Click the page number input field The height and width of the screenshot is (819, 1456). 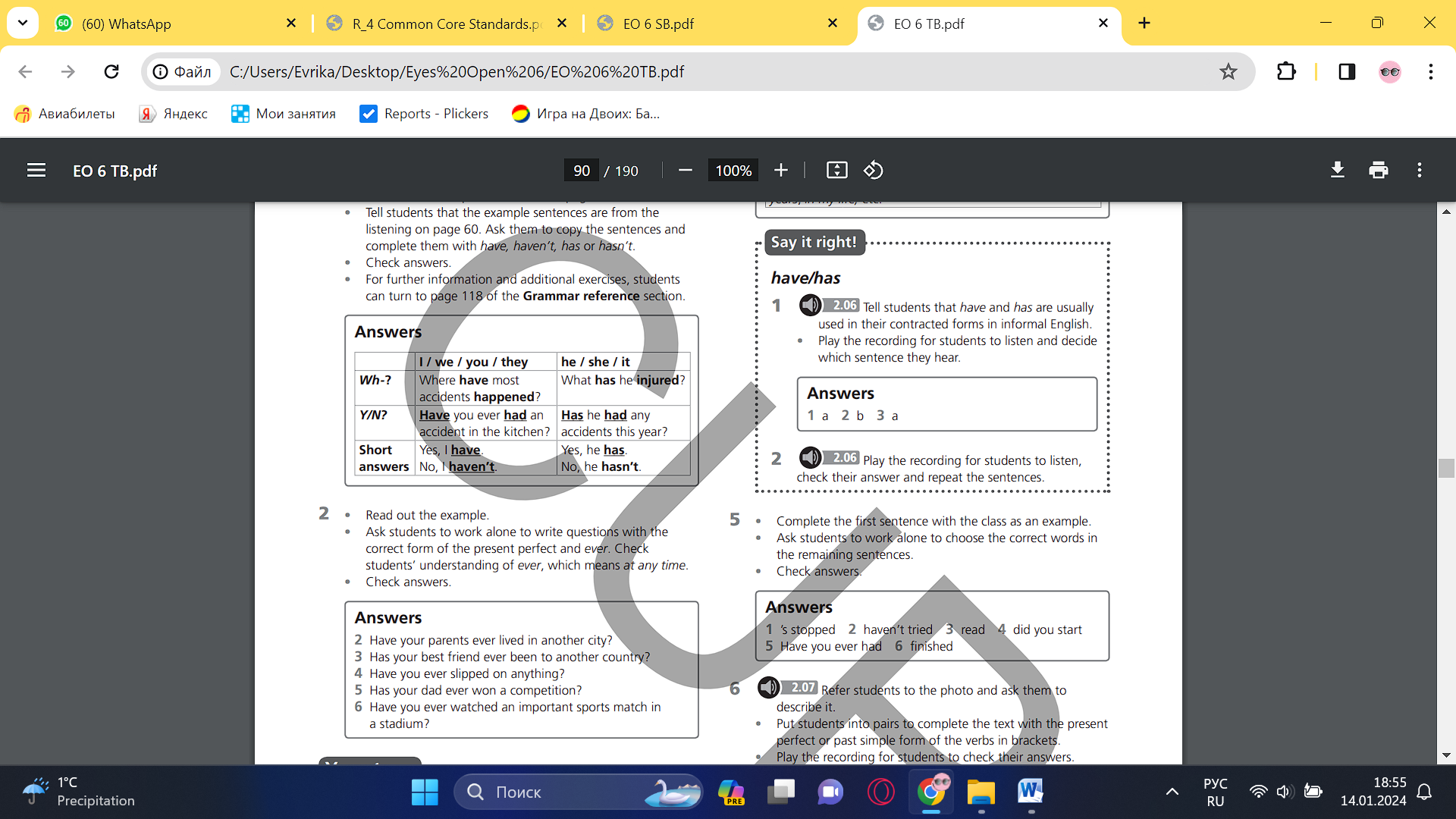tap(582, 171)
